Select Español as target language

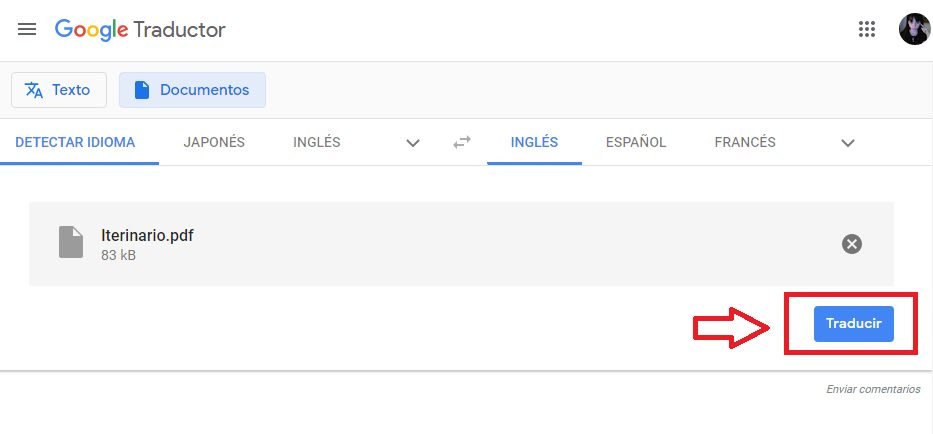(x=636, y=142)
